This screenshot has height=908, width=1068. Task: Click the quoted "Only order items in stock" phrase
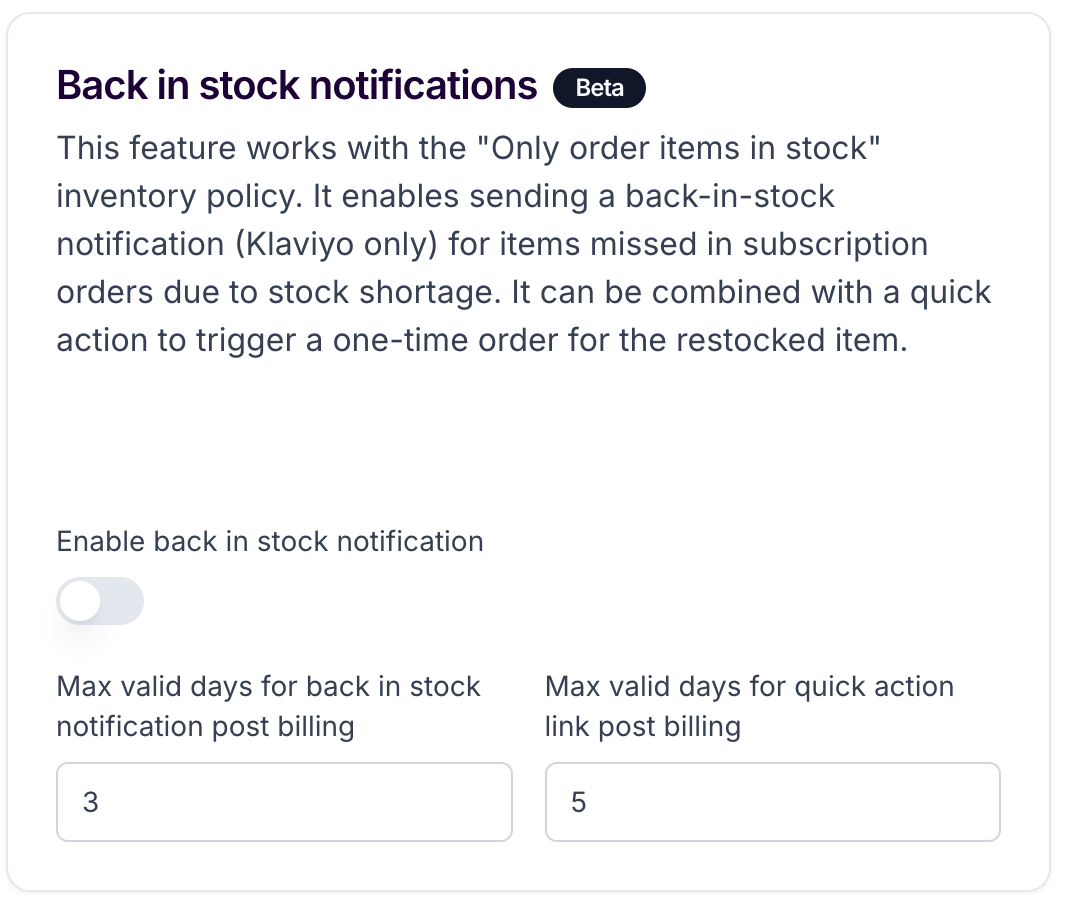(679, 148)
